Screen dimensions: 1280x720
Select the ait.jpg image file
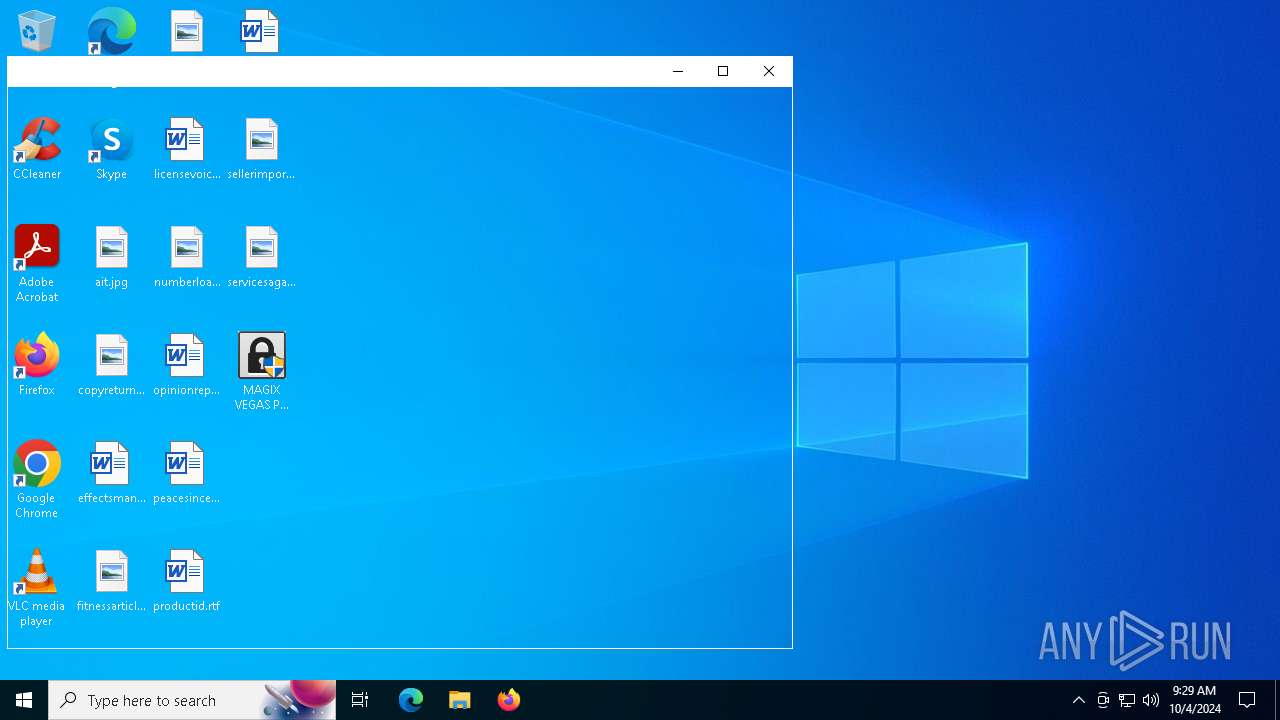click(x=112, y=257)
